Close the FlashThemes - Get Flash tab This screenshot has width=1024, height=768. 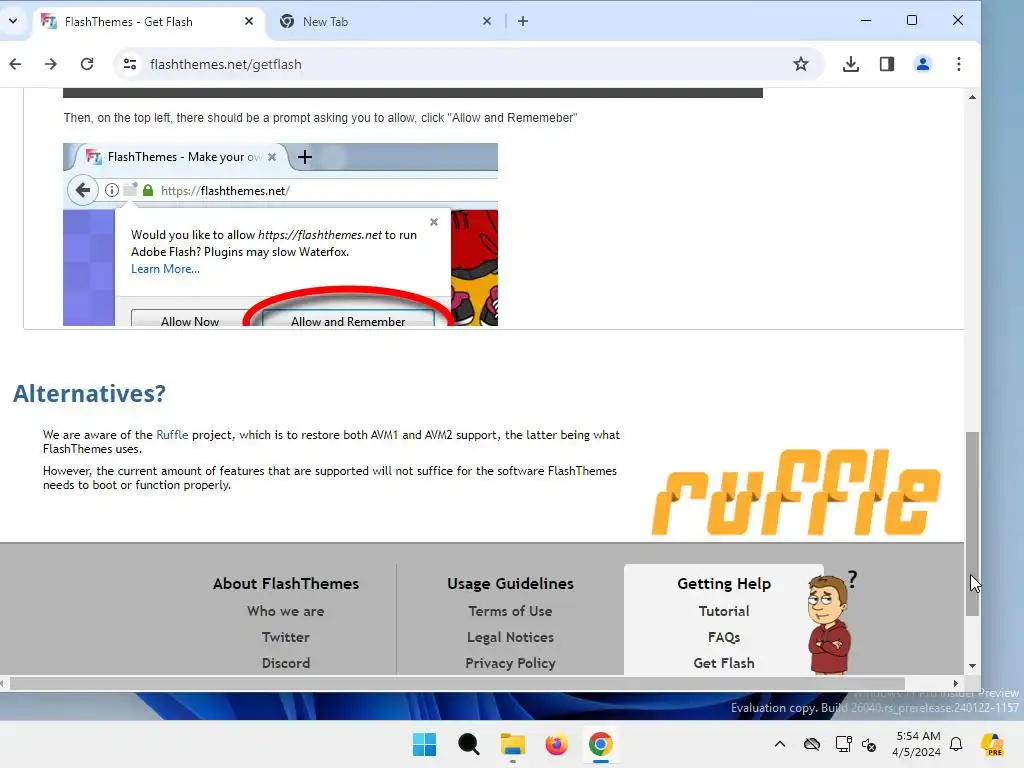tap(249, 22)
